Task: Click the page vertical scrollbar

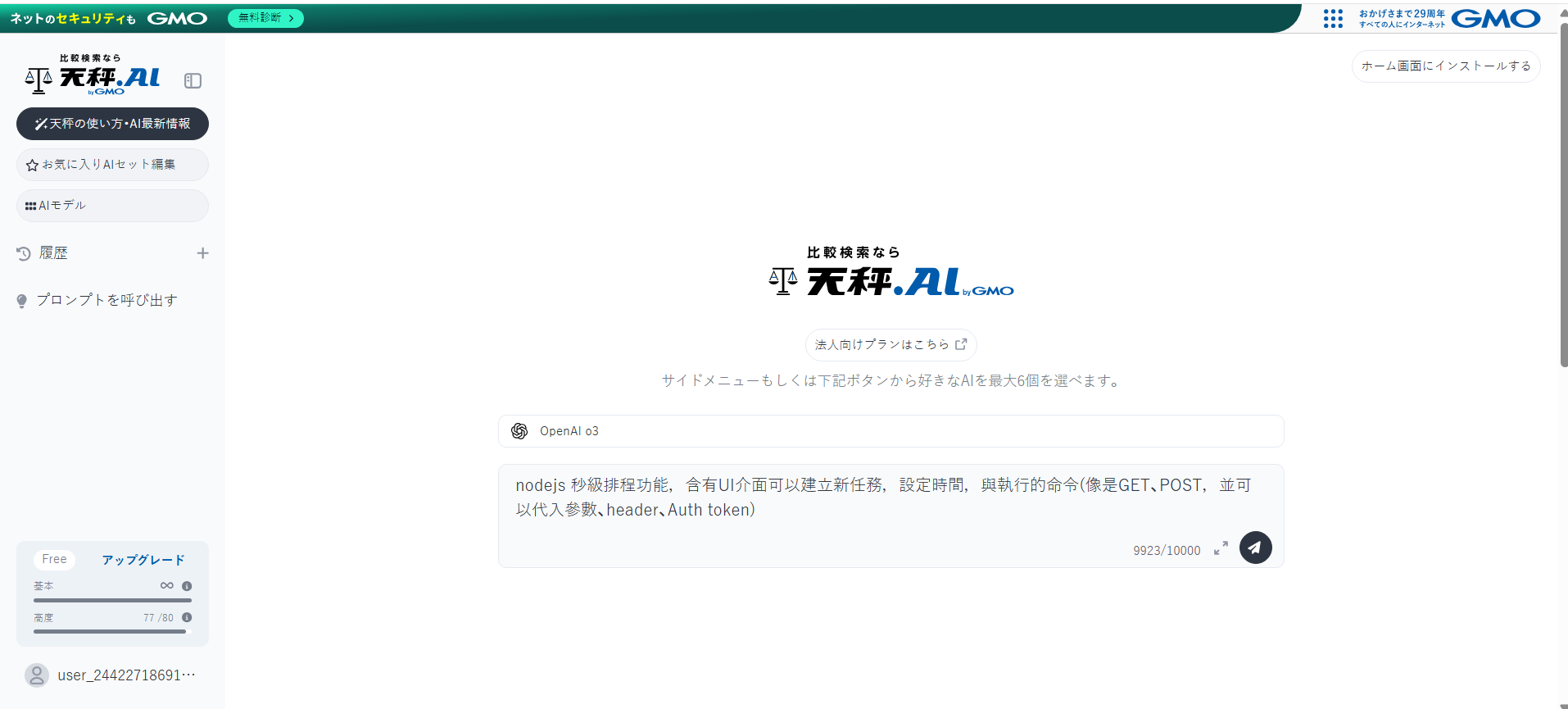Action: (1563, 197)
